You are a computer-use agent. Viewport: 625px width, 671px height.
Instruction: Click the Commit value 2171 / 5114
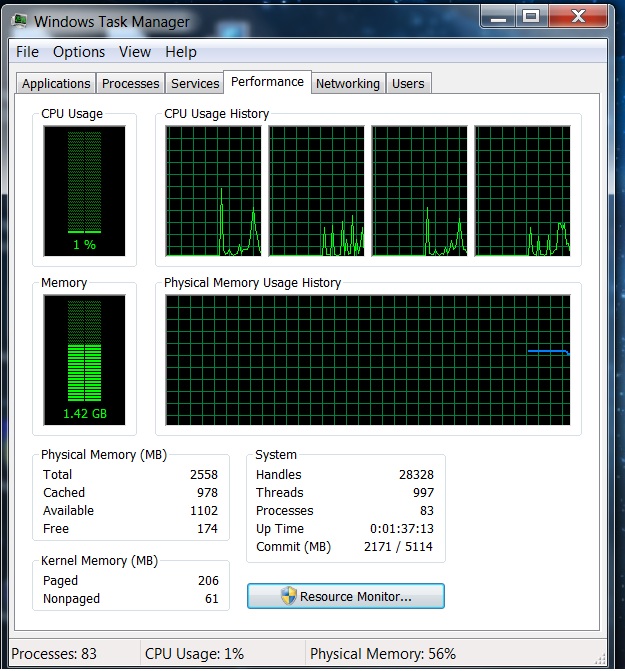click(x=398, y=546)
